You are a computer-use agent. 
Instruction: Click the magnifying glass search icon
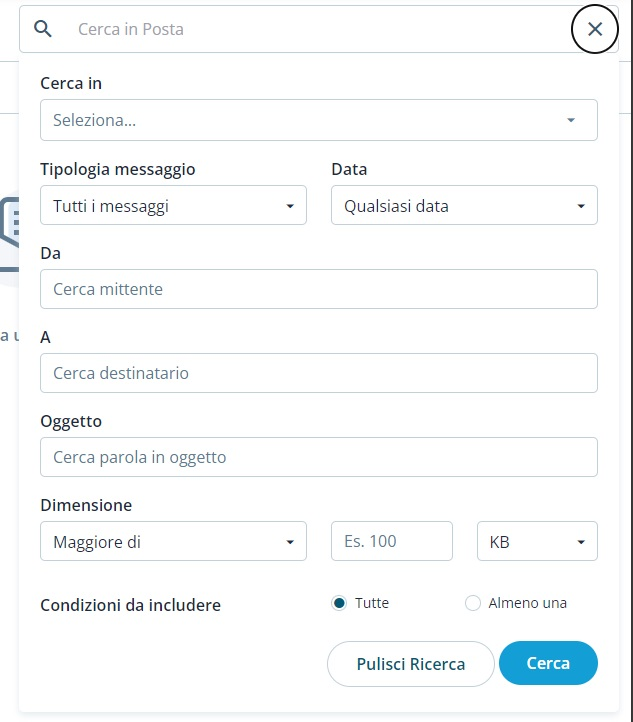pos(42,29)
